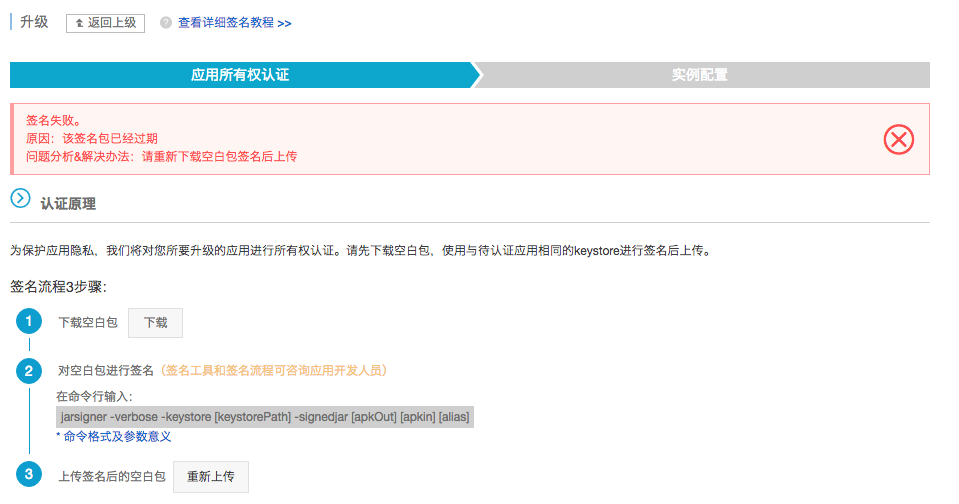Click the gray question mark help icon
The height and width of the screenshot is (504, 959).
[166, 23]
